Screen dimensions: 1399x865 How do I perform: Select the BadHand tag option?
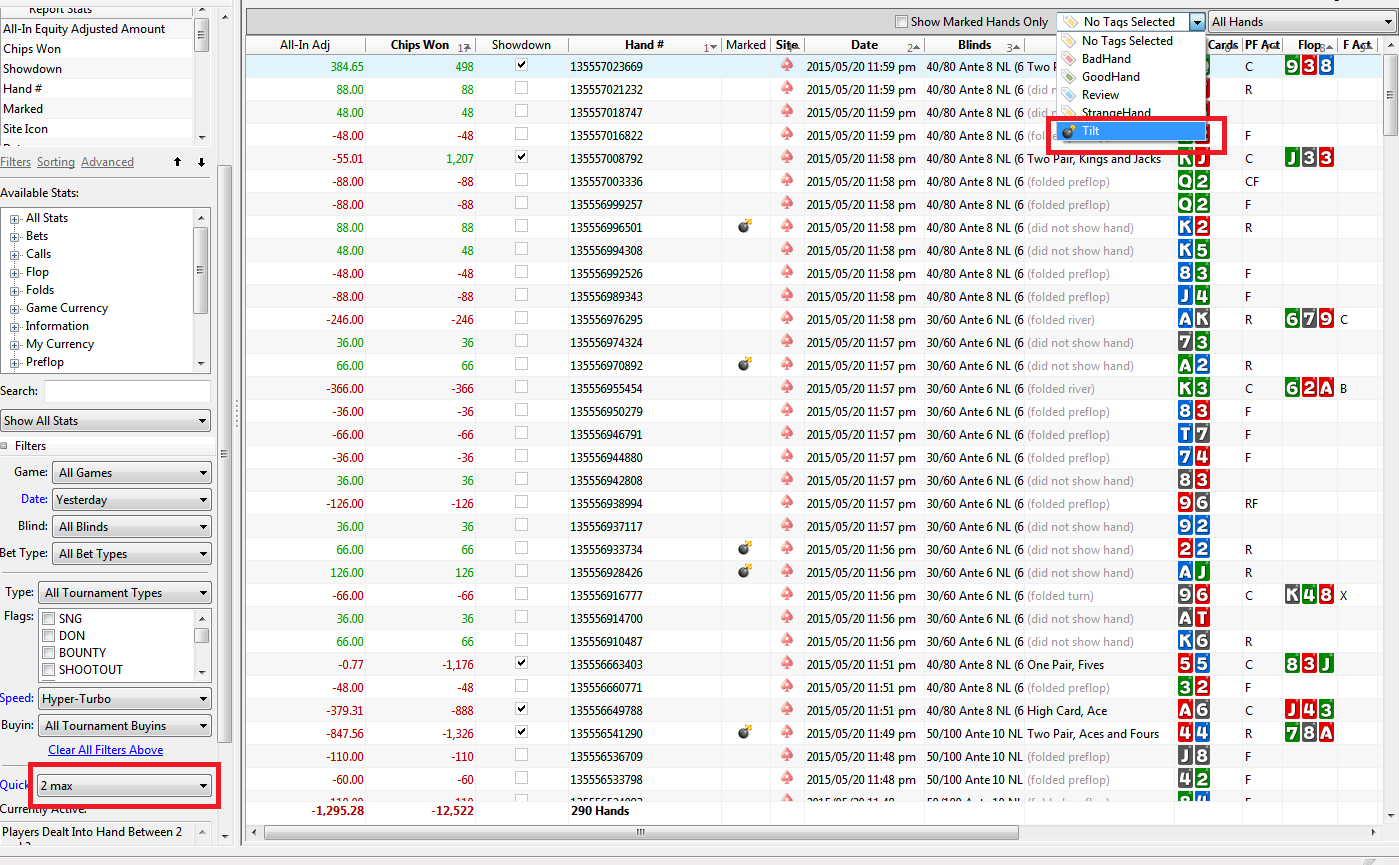[1130, 59]
